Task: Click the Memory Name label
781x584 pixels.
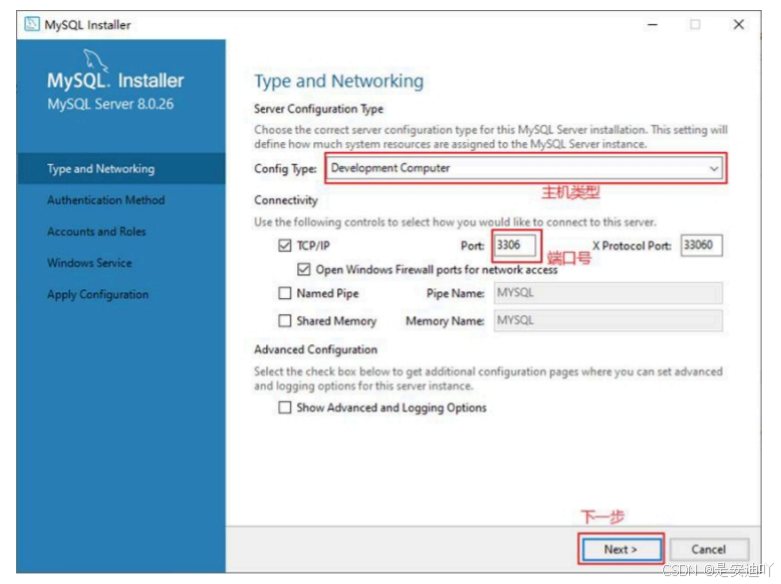Action: point(445,321)
